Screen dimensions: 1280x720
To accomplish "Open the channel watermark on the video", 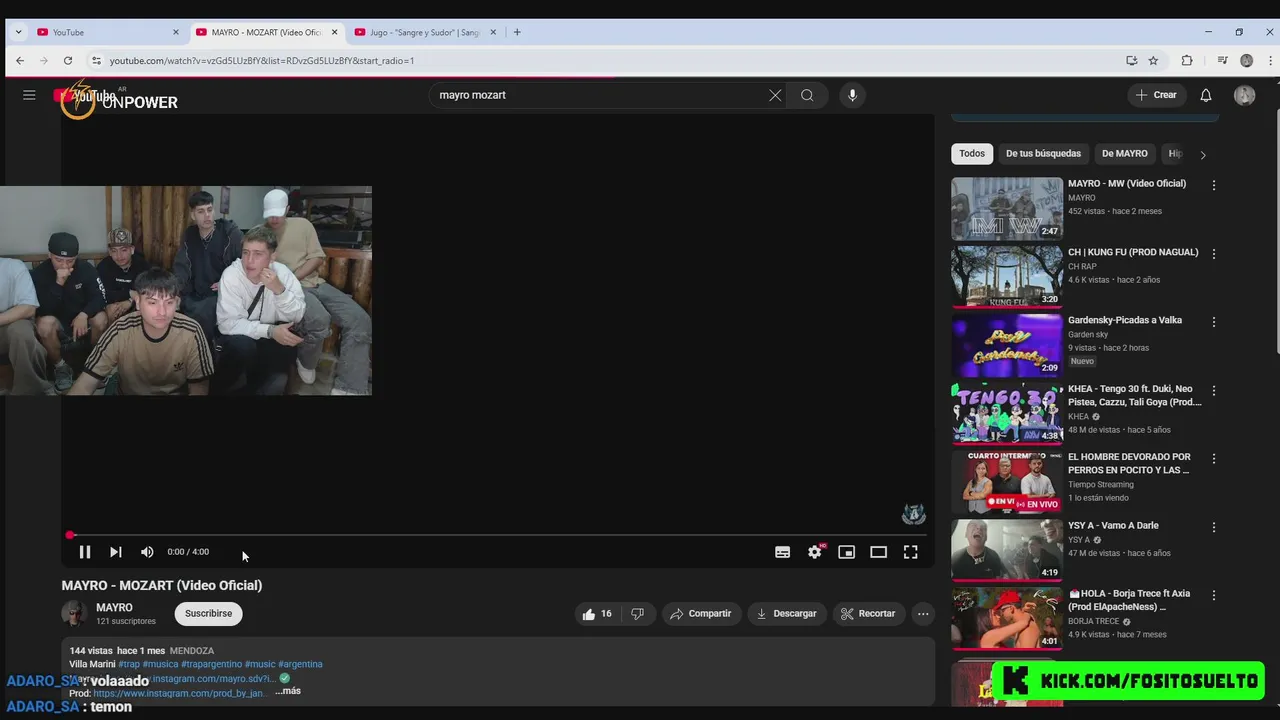I will [x=913, y=514].
